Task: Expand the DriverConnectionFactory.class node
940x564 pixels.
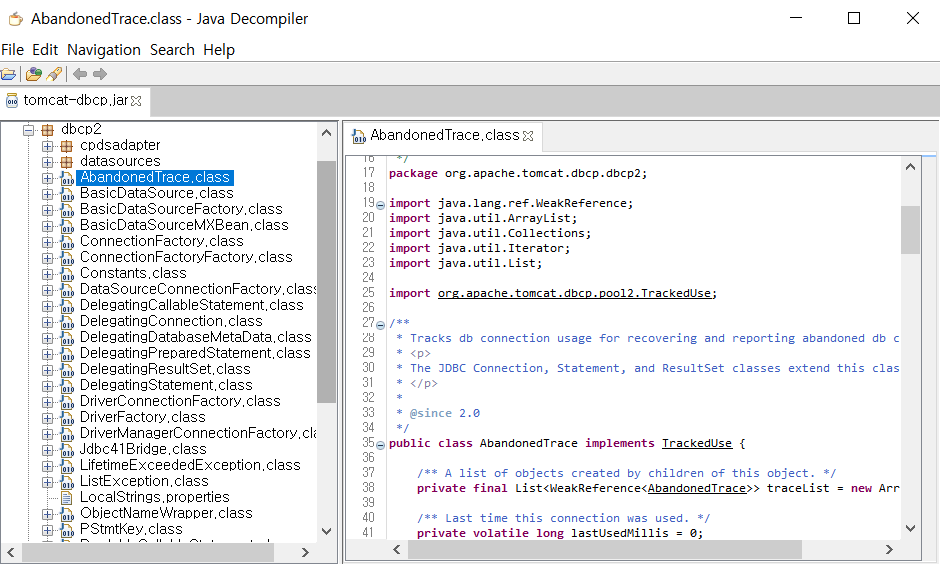Action: [47, 402]
